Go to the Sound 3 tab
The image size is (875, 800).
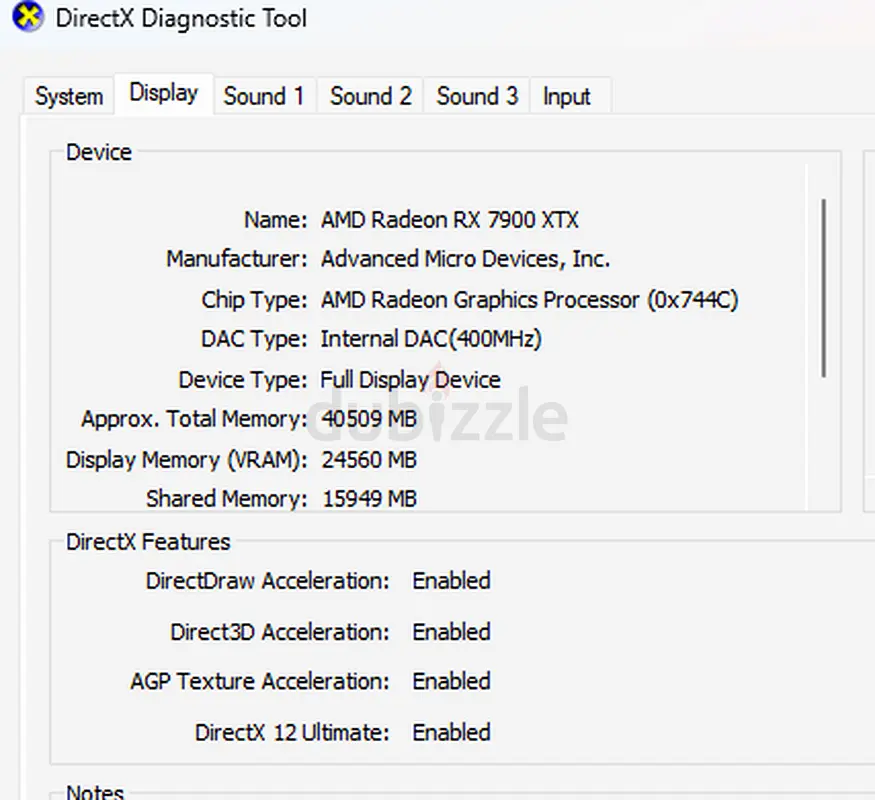coord(477,96)
